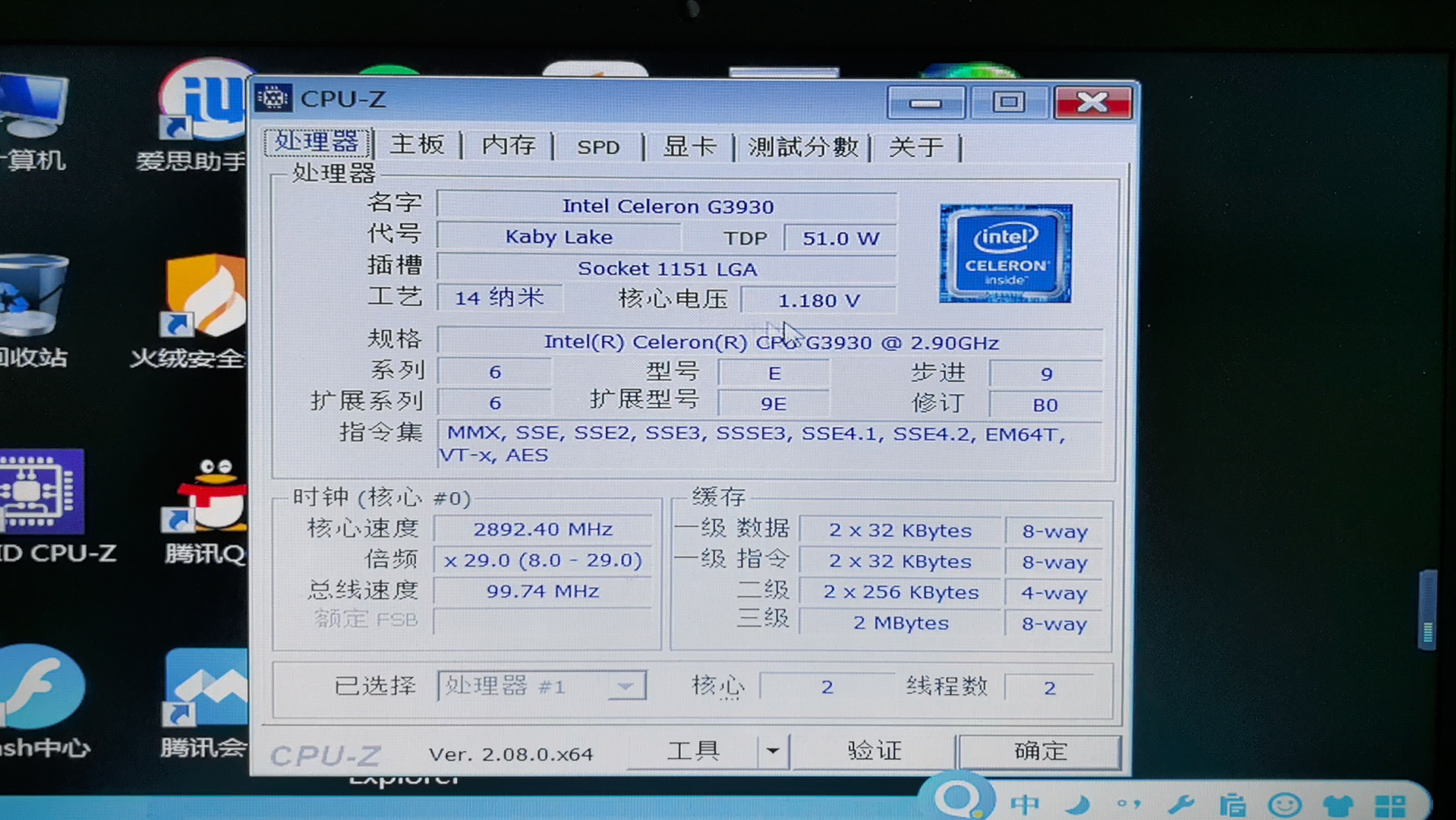Image resolution: width=1456 pixels, height=820 pixels.
Task: Open the 測試分數 tab
Action: (x=803, y=147)
